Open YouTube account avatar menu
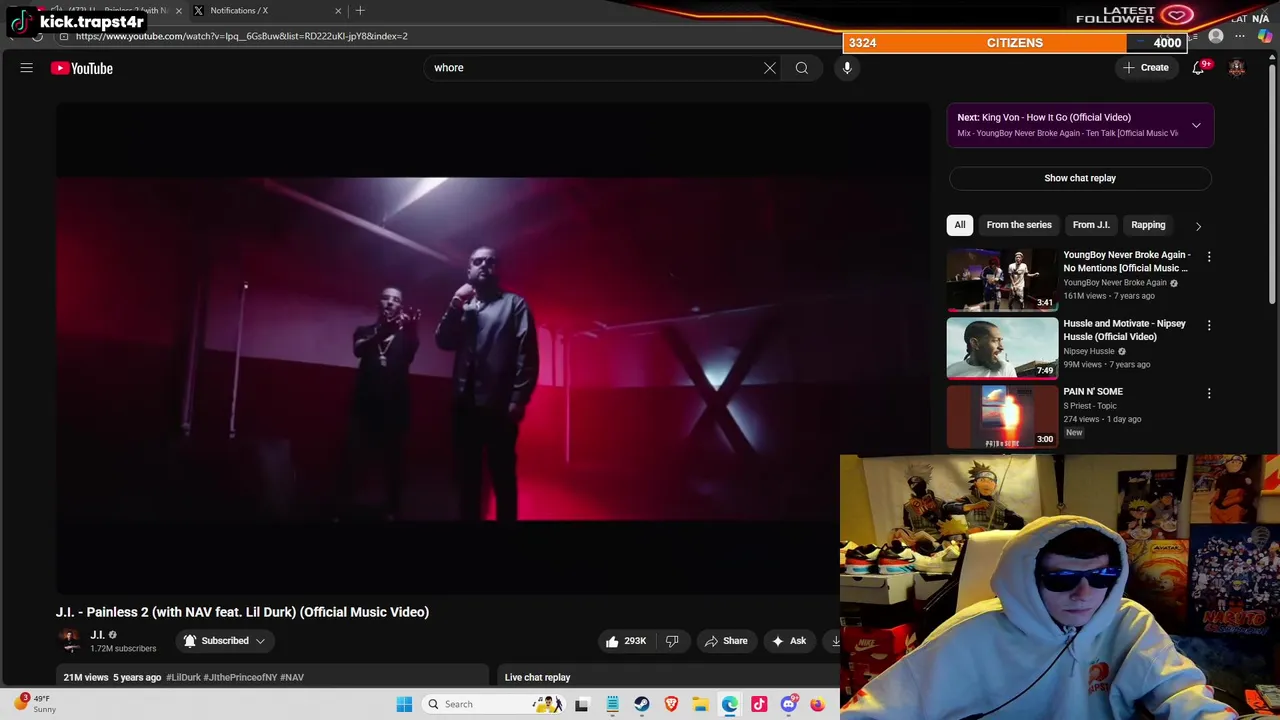1280x720 pixels. [x=1237, y=68]
